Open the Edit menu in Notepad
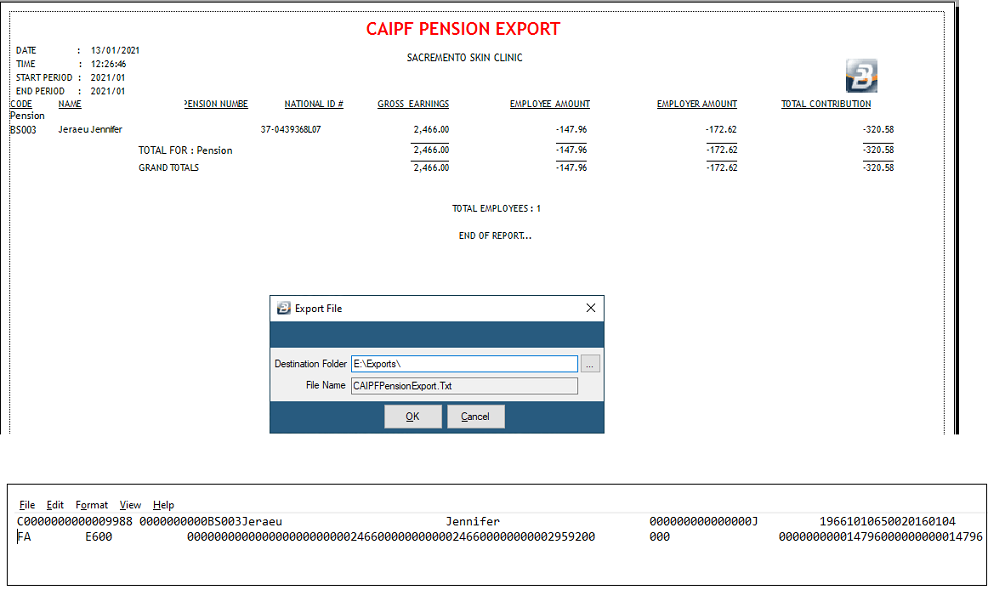Screen dimensions: 988x590 coord(55,505)
